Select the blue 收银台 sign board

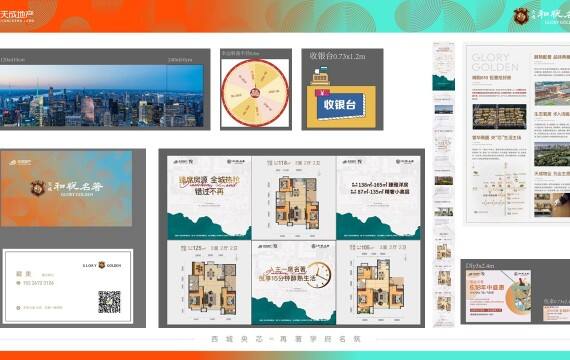pyautogui.click(x=341, y=106)
